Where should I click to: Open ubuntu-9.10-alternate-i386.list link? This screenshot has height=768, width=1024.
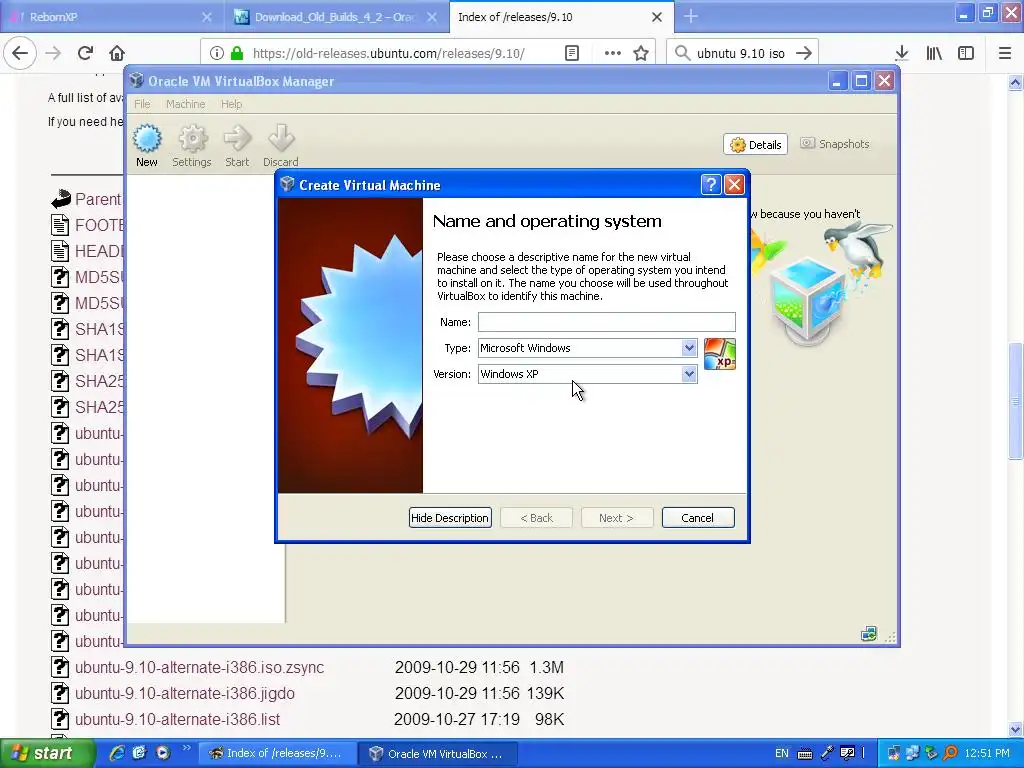tap(177, 720)
